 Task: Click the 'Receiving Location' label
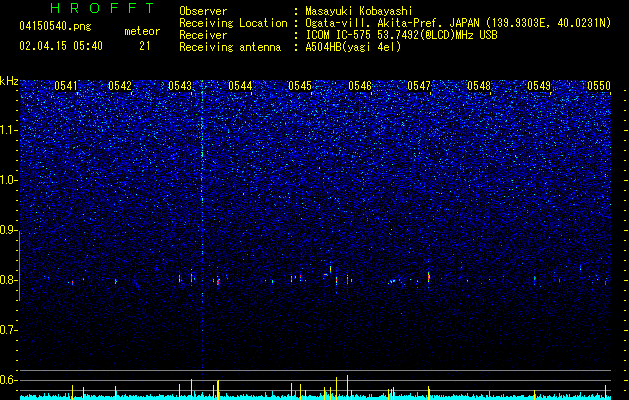233,23
